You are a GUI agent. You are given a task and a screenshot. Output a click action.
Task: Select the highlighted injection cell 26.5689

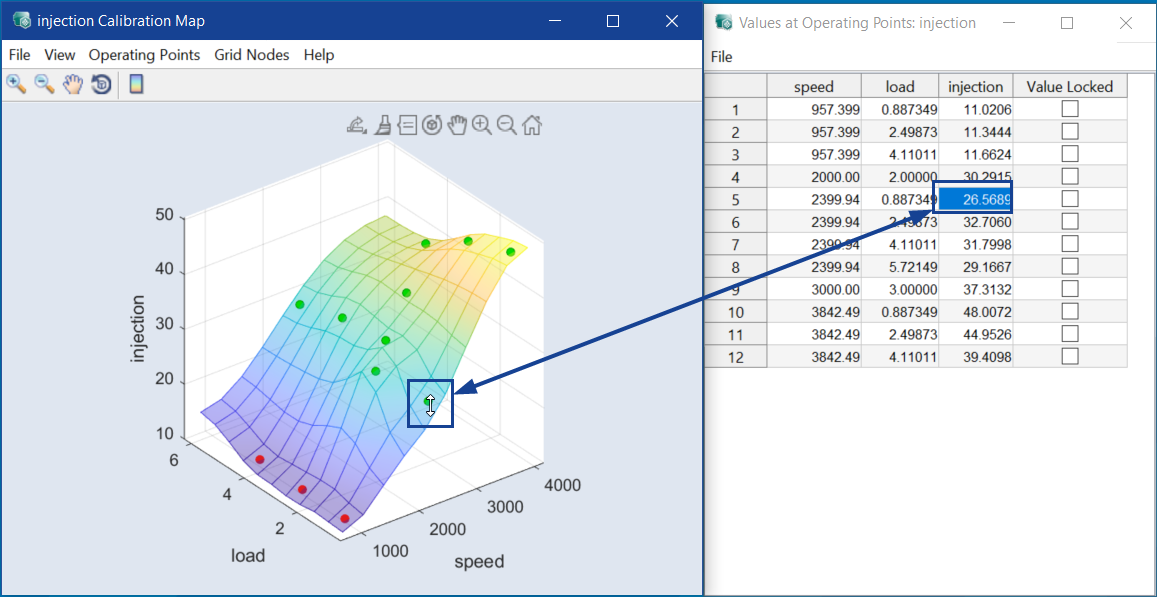pos(975,199)
